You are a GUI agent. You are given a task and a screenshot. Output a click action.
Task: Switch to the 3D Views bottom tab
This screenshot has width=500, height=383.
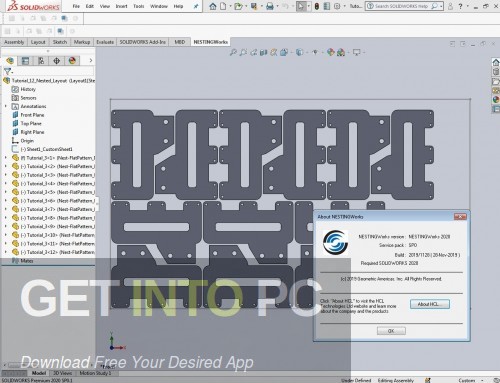click(x=63, y=373)
